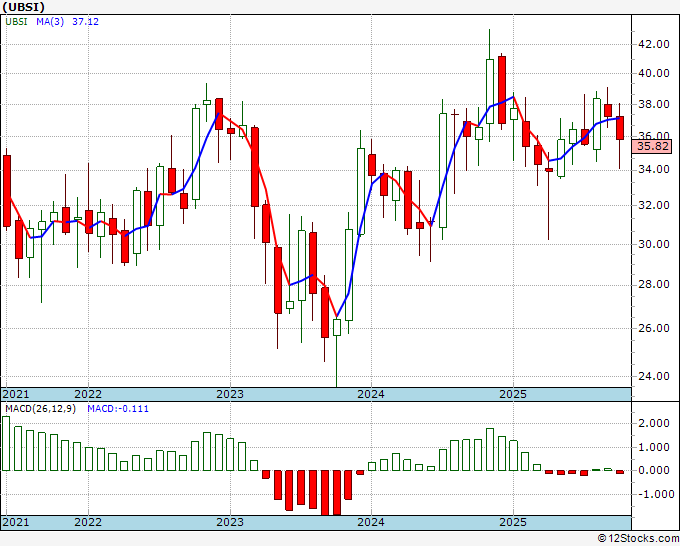Click the 1.000 MACD axis label
The image size is (680, 546).
(x=654, y=447)
